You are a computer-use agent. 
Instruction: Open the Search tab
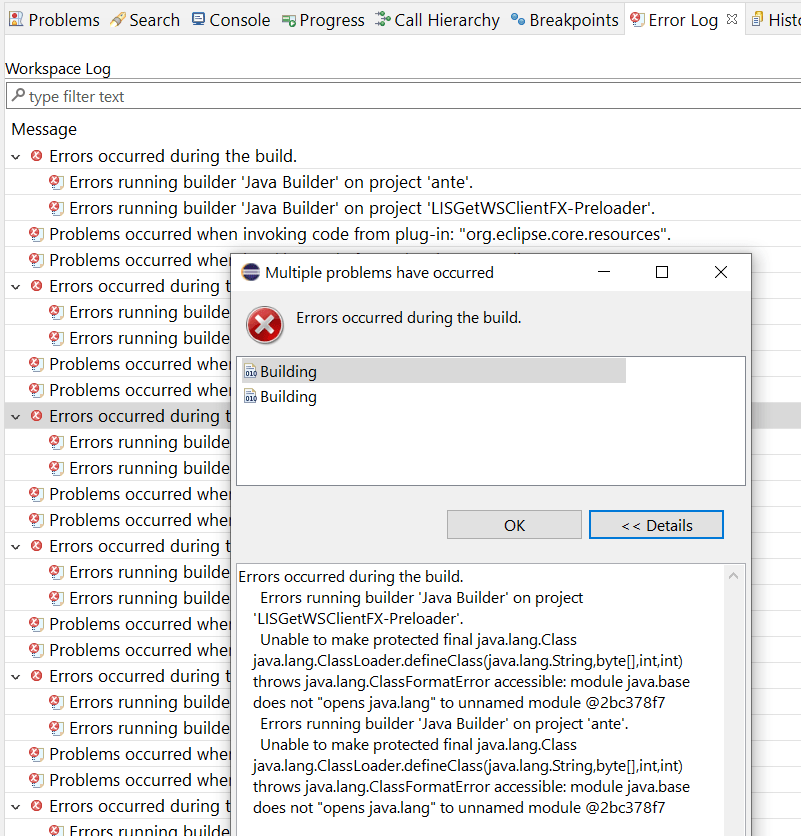click(145, 20)
